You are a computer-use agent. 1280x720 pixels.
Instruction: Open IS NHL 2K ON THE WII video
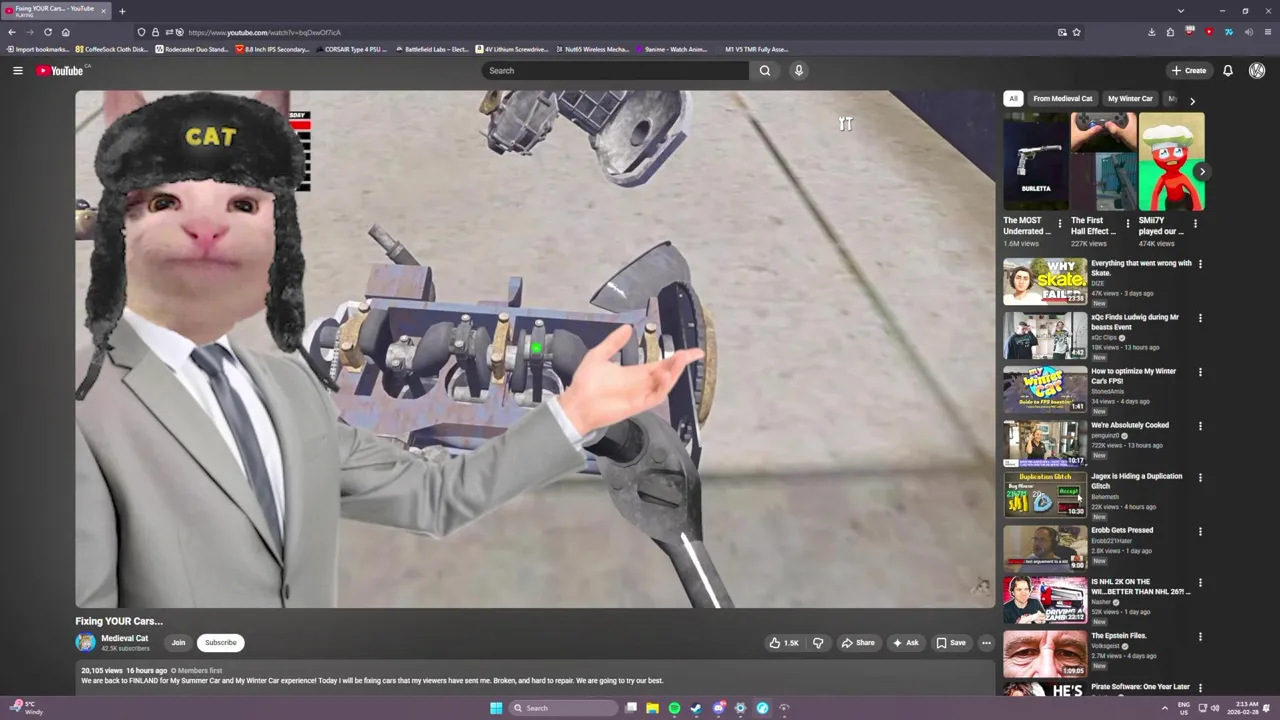coord(1045,600)
